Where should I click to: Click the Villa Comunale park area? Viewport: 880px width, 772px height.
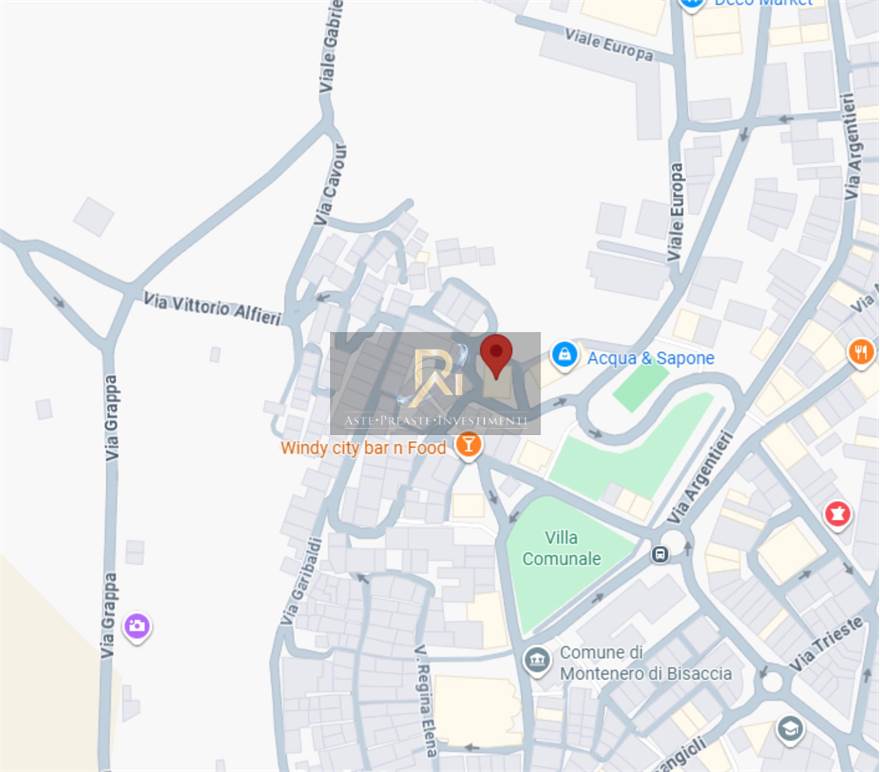click(561, 548)
